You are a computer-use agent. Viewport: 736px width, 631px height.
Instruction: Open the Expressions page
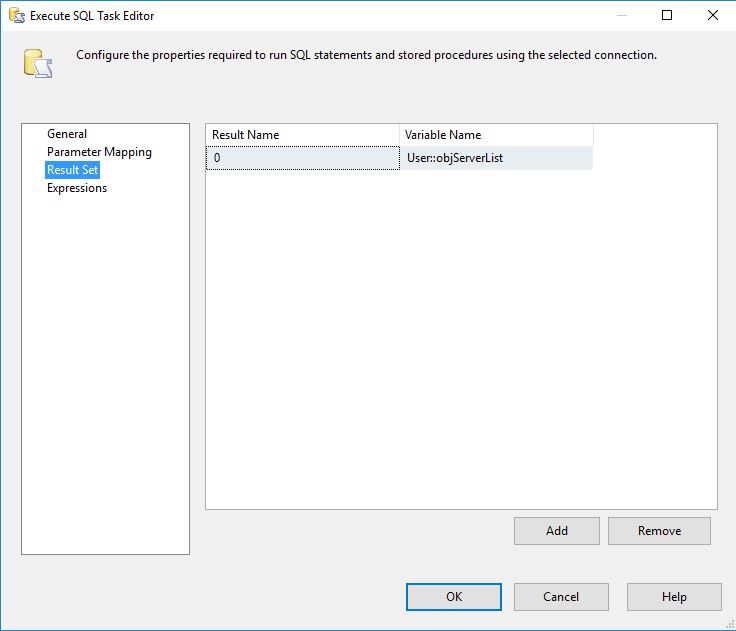pos(77,188)
